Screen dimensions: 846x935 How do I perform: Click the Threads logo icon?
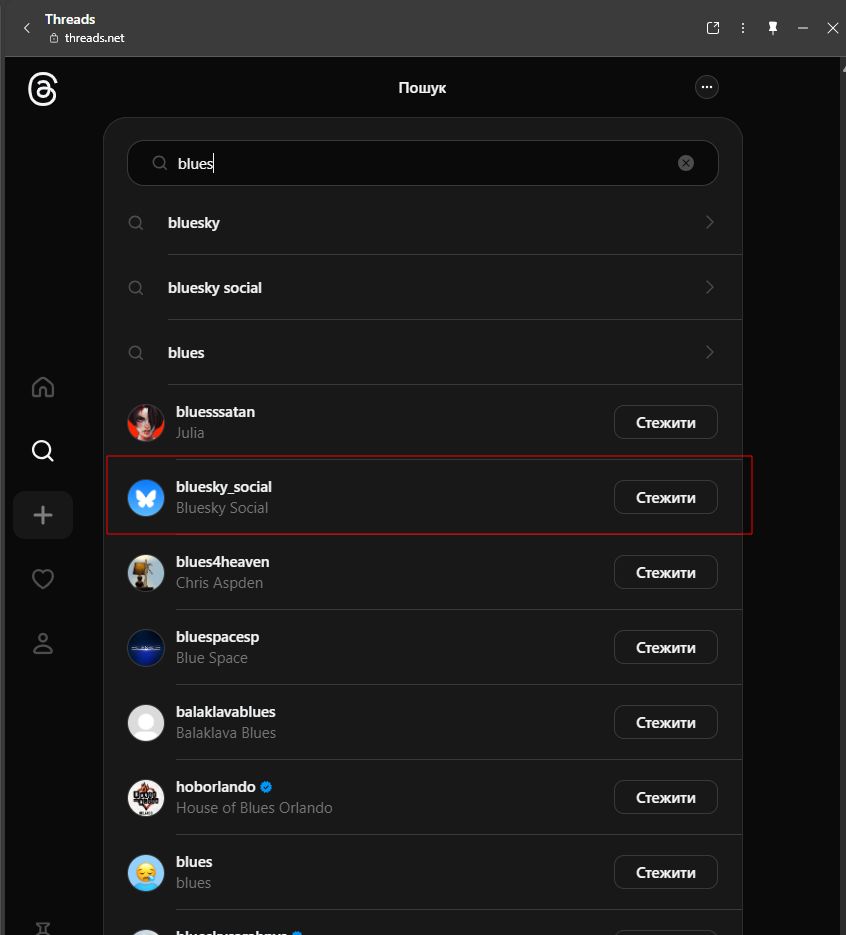42,90
